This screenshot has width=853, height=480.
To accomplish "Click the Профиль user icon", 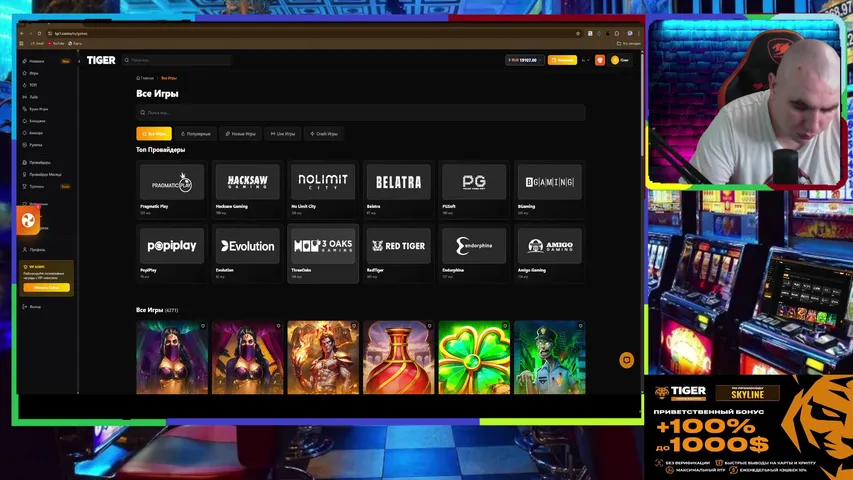I will (x=24, y=249).
